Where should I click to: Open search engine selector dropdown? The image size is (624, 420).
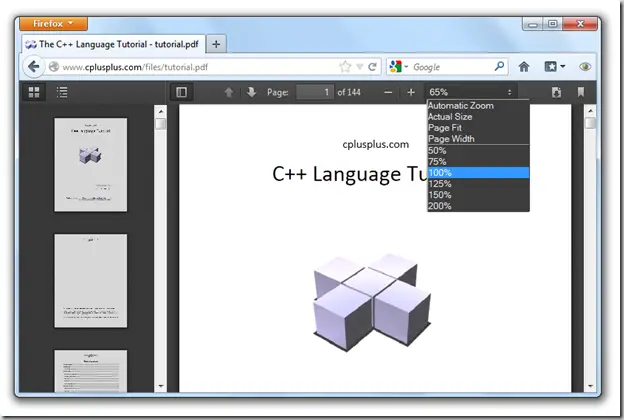[x=399, y=66]
